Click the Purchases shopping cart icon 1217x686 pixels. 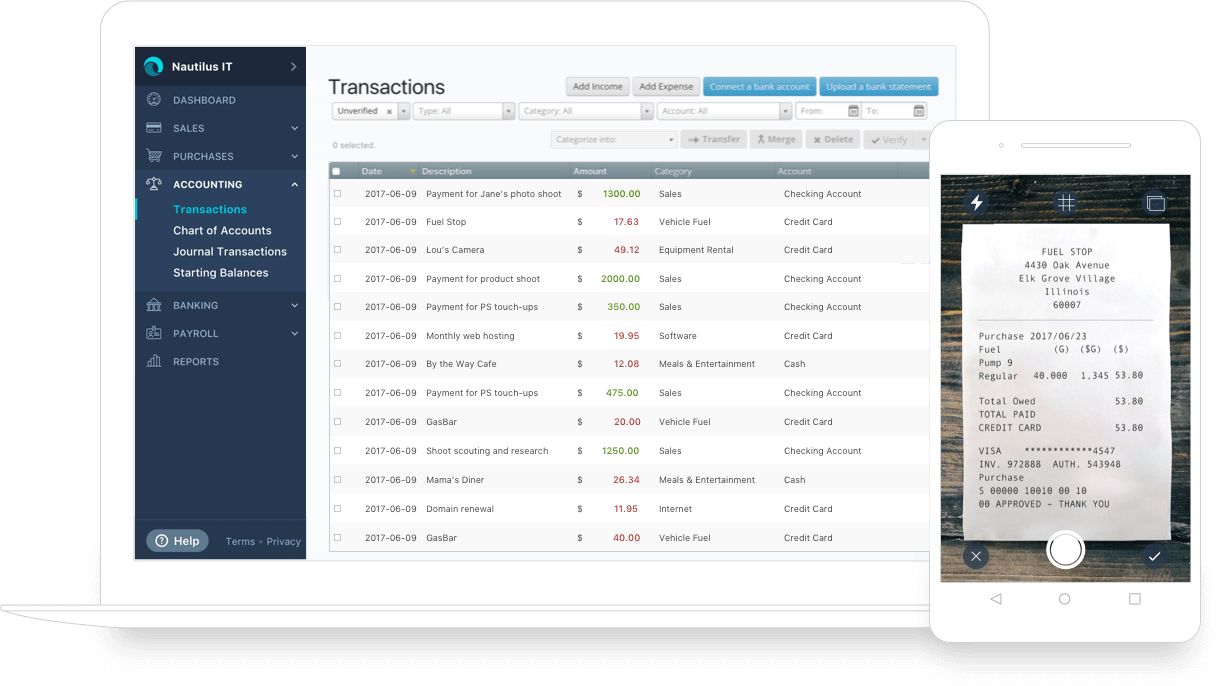click(153, 156)
